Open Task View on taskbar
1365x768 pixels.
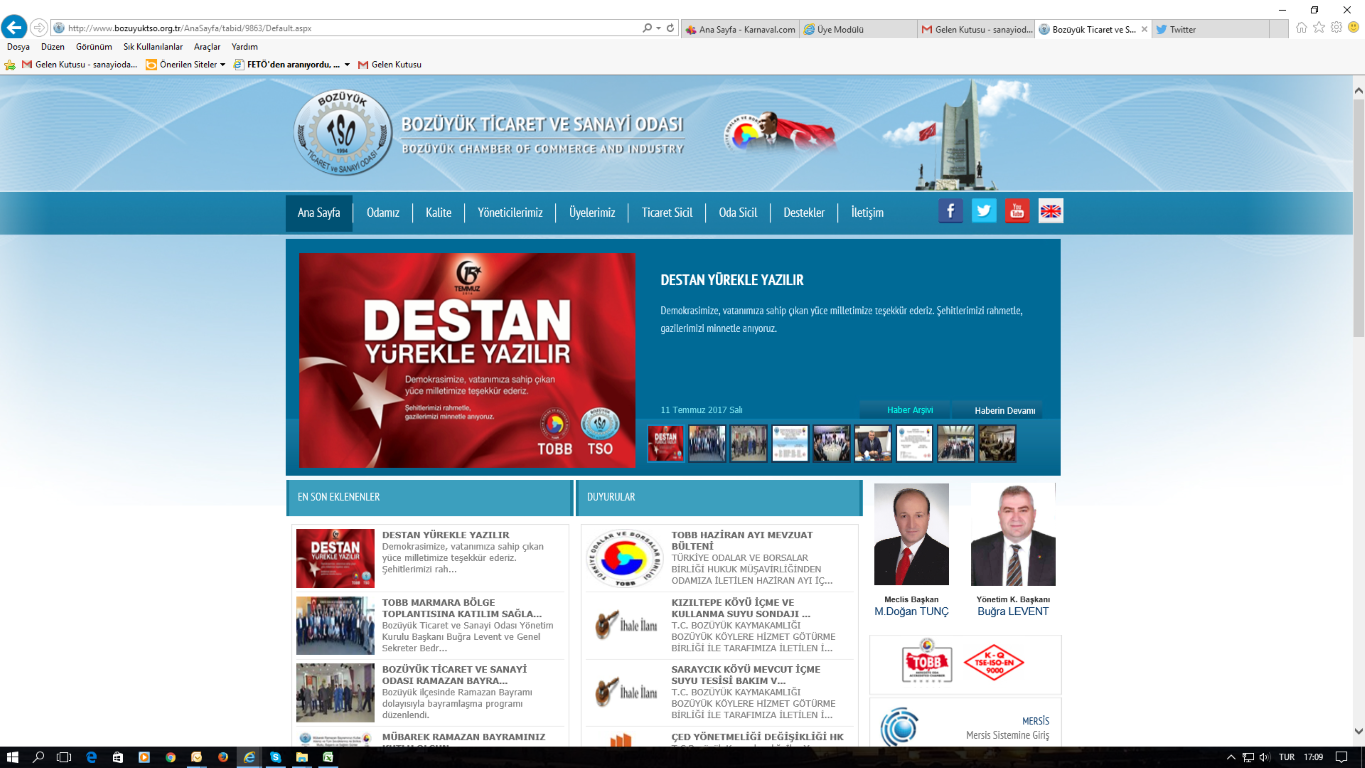click(x=64, y=757)
